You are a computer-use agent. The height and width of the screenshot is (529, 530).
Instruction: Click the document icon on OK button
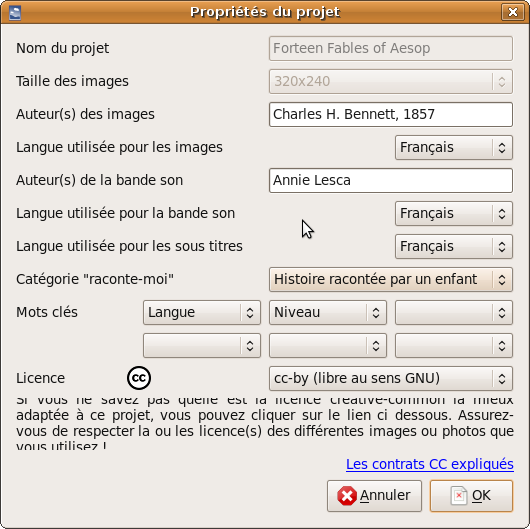(x=459, y=496)
